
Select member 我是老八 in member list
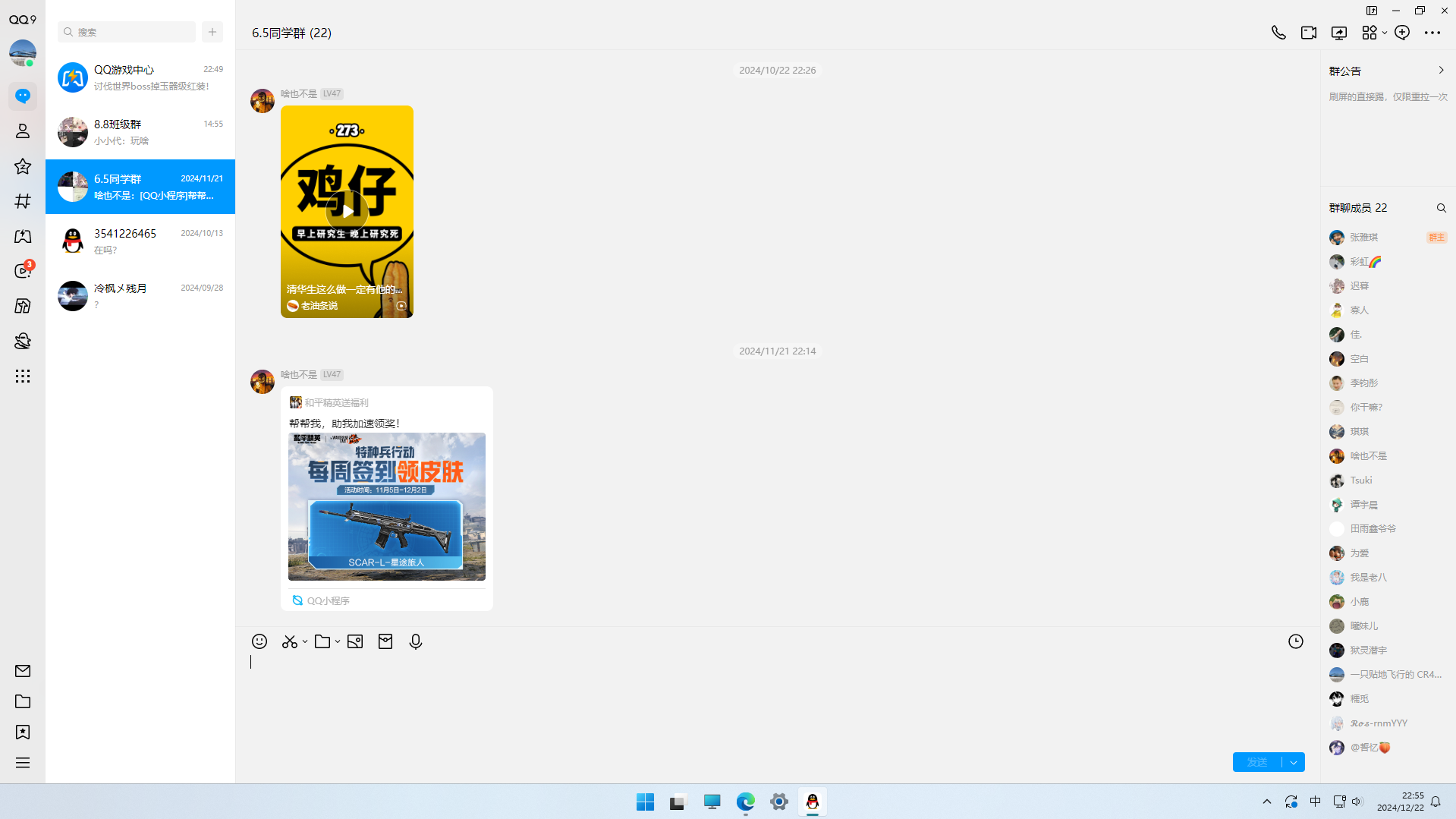(1388, 578)
